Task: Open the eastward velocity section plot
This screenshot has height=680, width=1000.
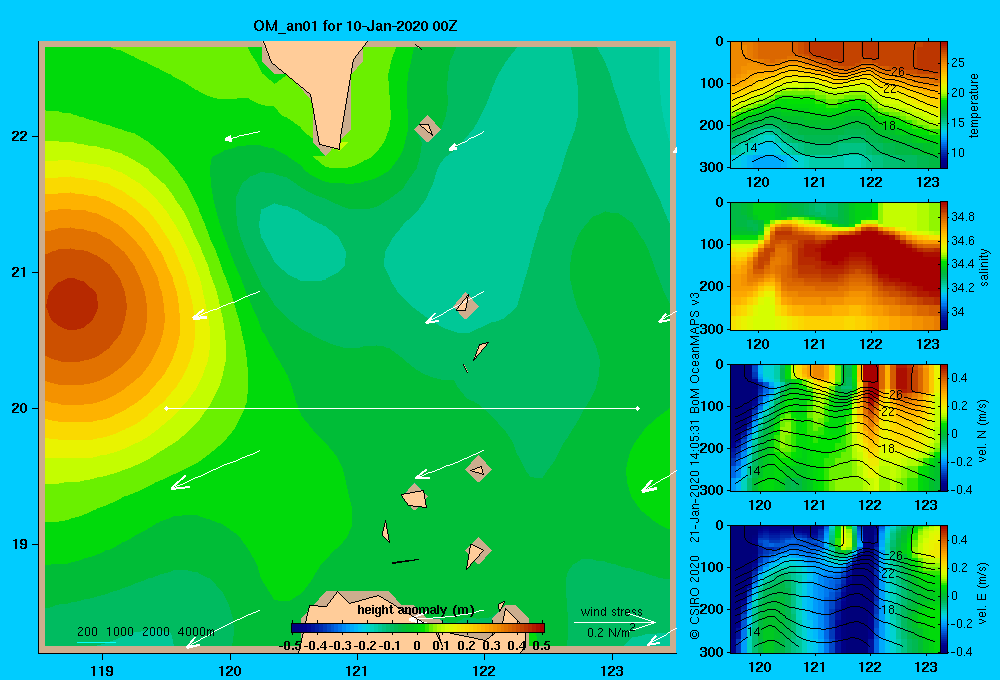Action: [x=834, y=589]
